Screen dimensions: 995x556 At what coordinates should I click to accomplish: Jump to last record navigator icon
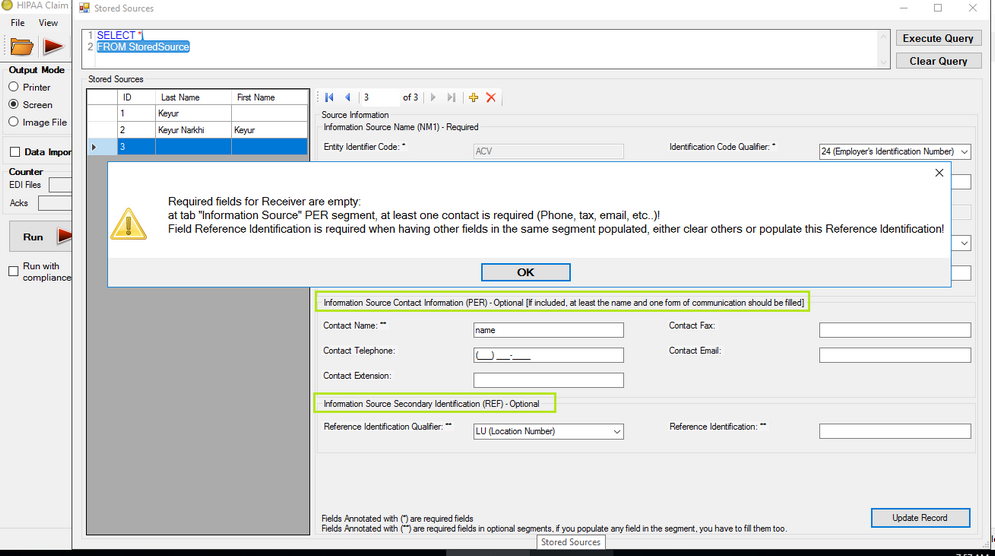point(451,97)
